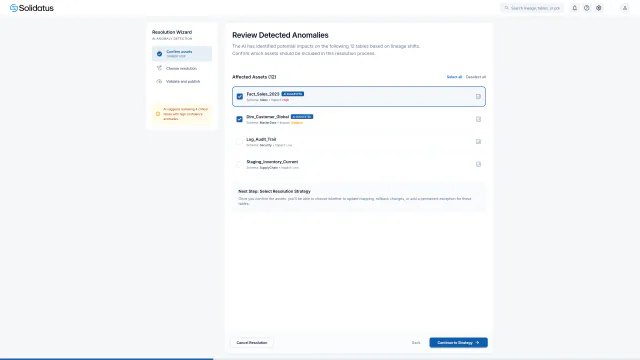Click the bottom wizard progress bar
This screenshot has width=640, height=360.
(x=320, y=359)
